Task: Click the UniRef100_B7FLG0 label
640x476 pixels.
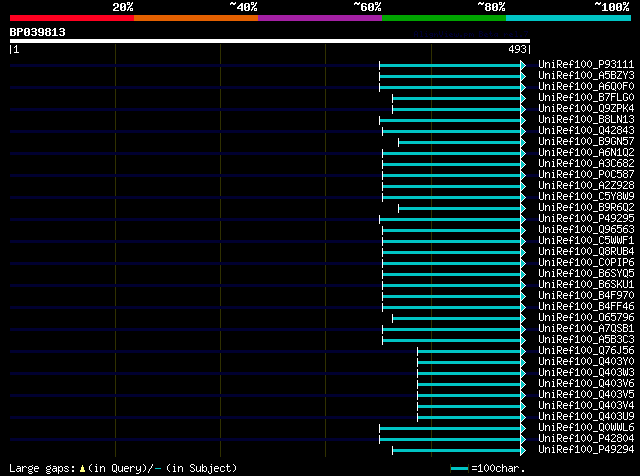Action: coord(586,98)
